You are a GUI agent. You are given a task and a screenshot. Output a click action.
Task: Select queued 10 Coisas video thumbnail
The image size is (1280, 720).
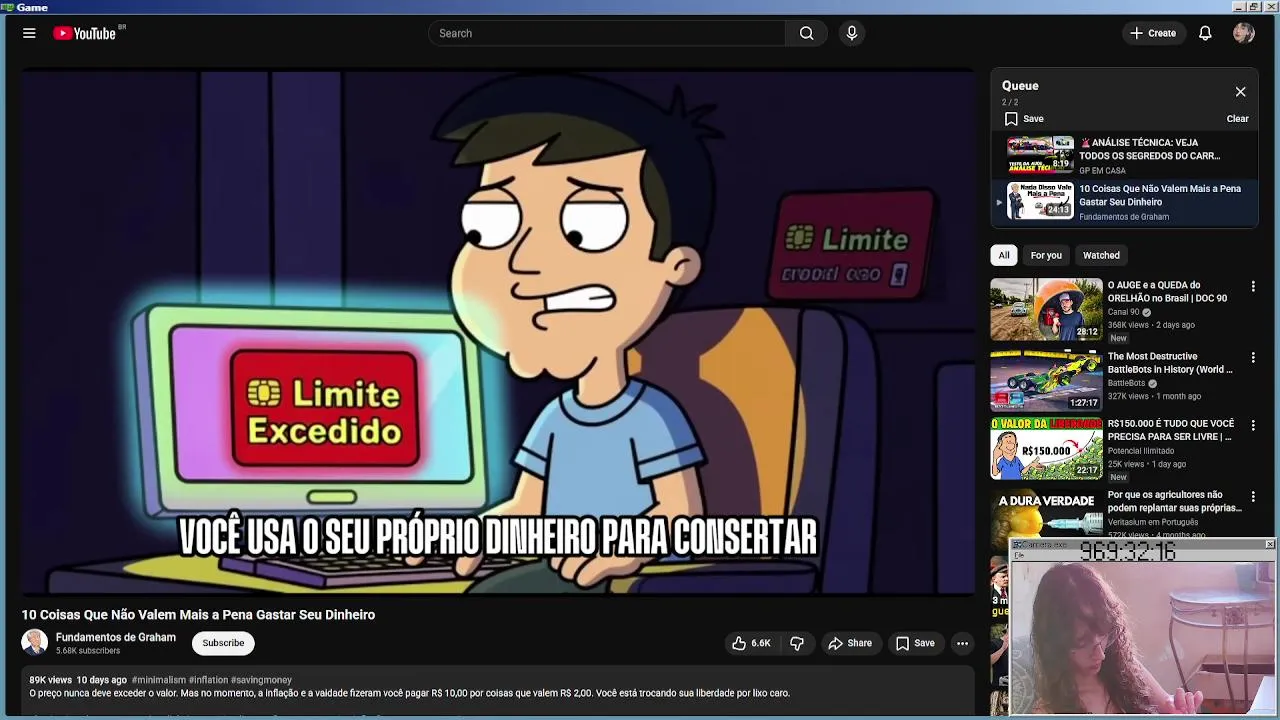pos(1040,201)
